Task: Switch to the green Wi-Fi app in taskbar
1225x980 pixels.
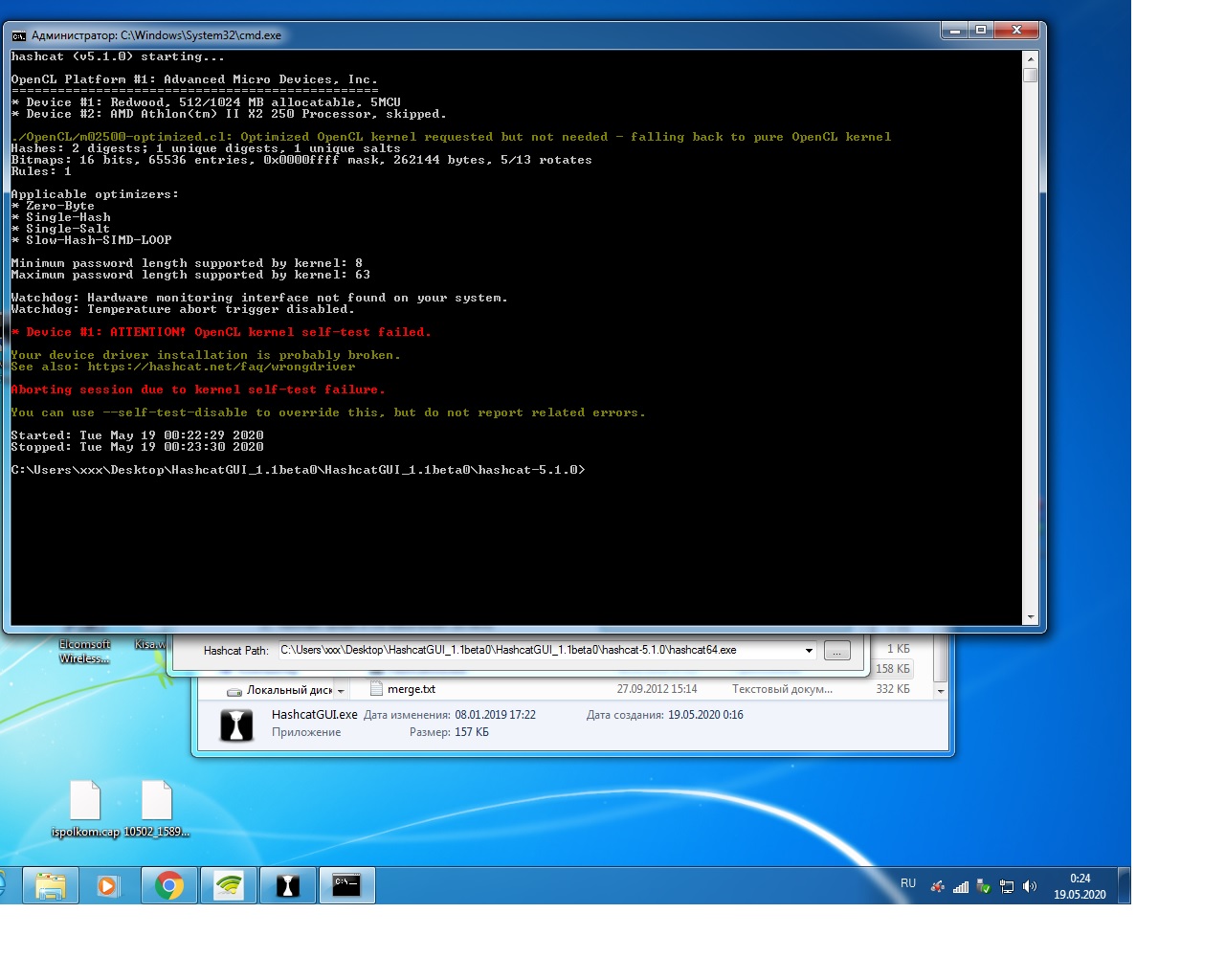Action: pyautogui.click(x=229, y=885)
